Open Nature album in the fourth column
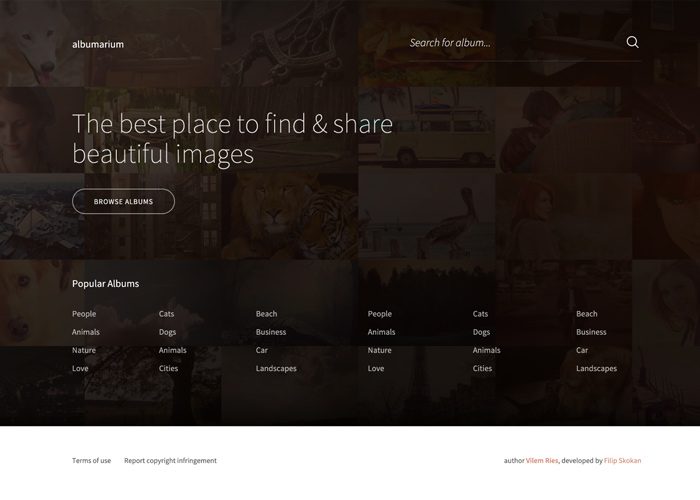The width and height of the screenshot is (700, 500). pos(379,350)
